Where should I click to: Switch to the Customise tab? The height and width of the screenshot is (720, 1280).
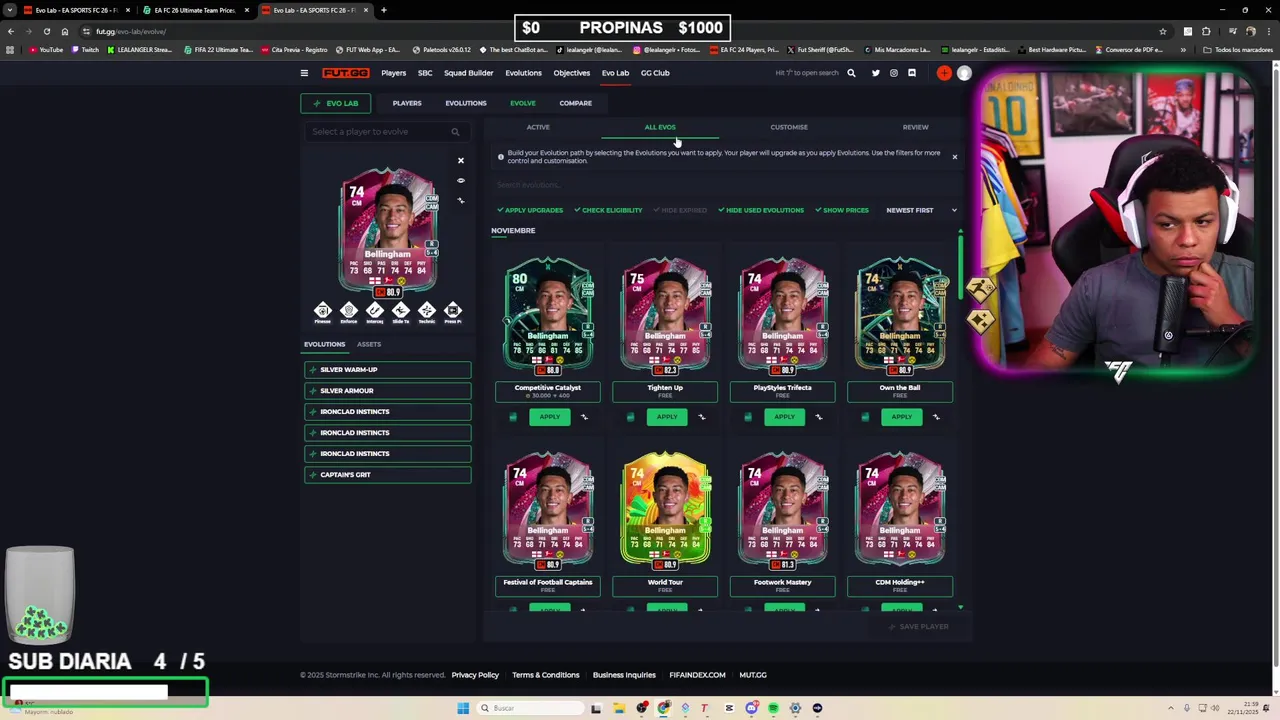click(x=789, y=127)
